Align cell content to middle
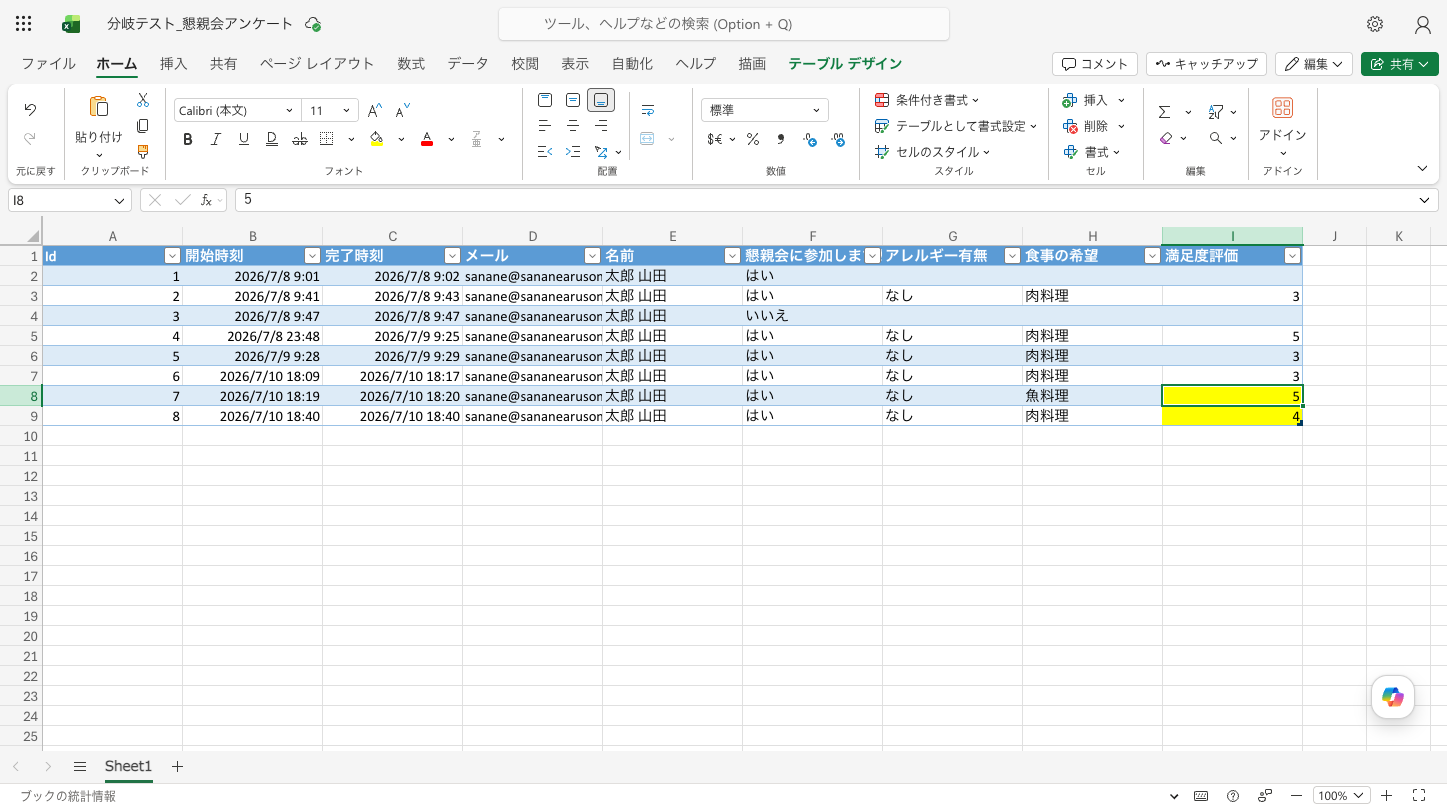Screen dimensions: 1447x806 point(573,100)
